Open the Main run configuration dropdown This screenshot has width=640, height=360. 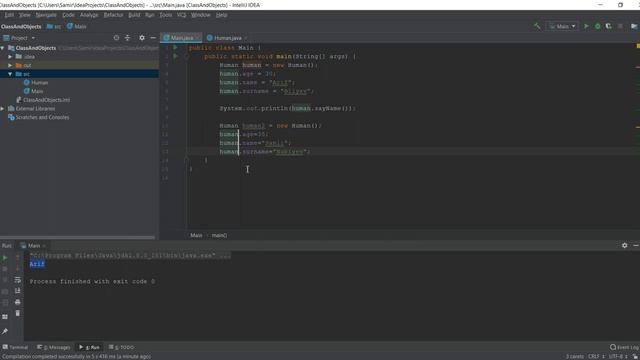tap(562, 26)
